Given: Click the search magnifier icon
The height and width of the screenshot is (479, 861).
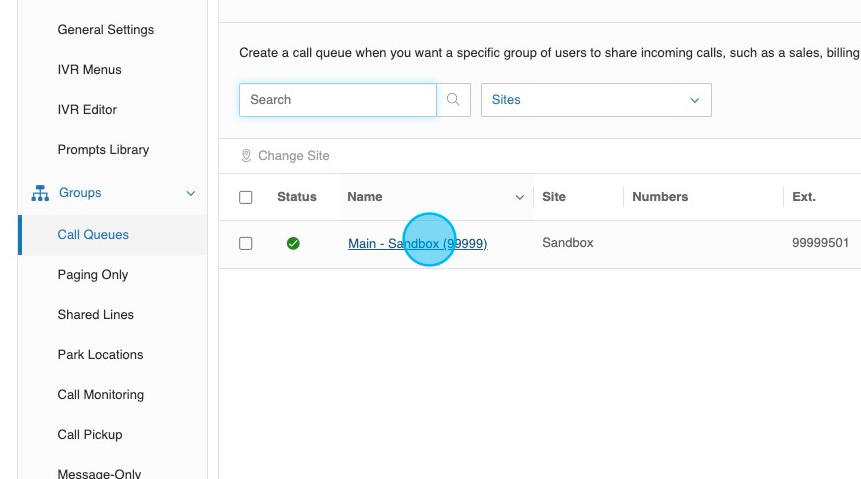Looking at the screenshot, I should (x=454, y=100).
